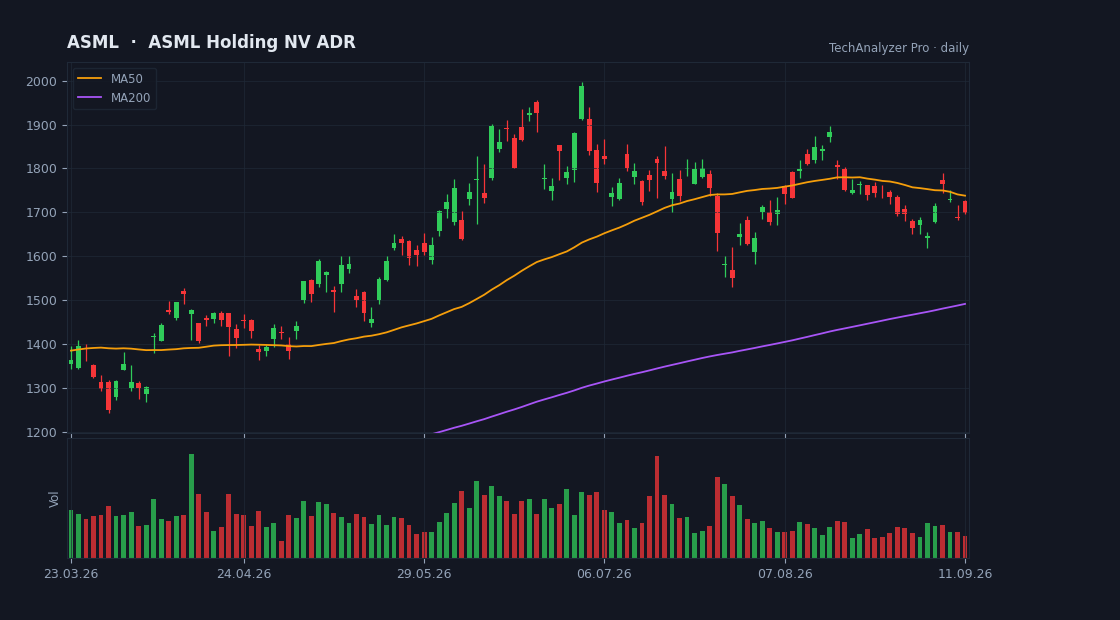
Task: Click the 1500 price axis label
Action: pyautogui.click(x=42, y=301)
